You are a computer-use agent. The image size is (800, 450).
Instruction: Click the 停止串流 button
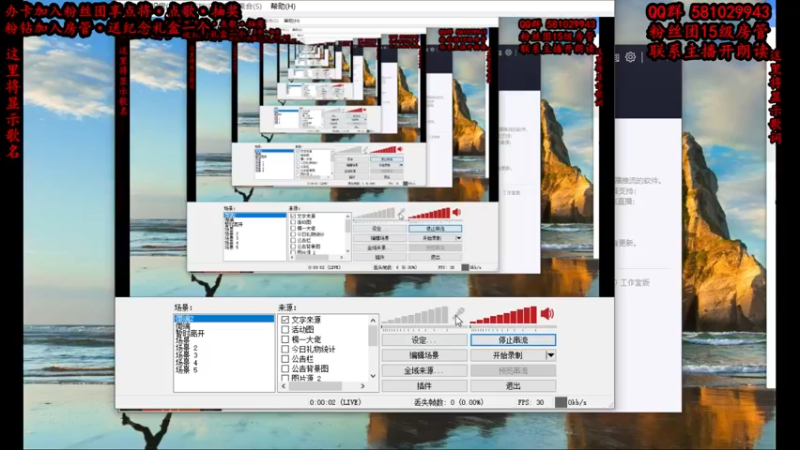pyautogui.click(x=513, y=340)
